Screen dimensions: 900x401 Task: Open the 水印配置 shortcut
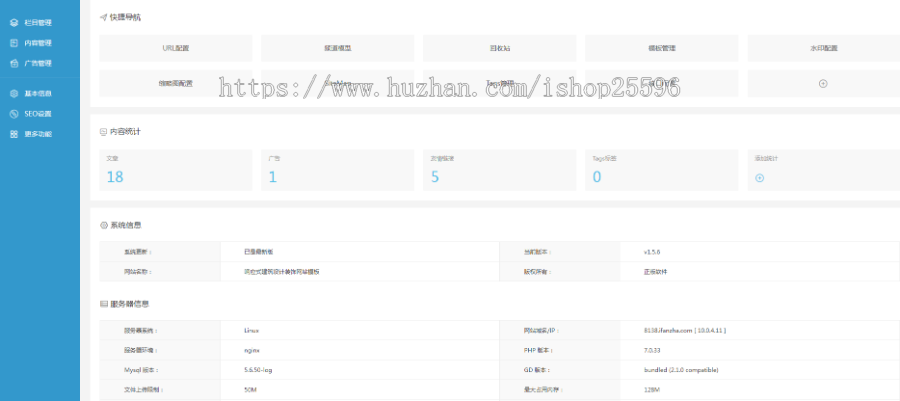point(824,48)
